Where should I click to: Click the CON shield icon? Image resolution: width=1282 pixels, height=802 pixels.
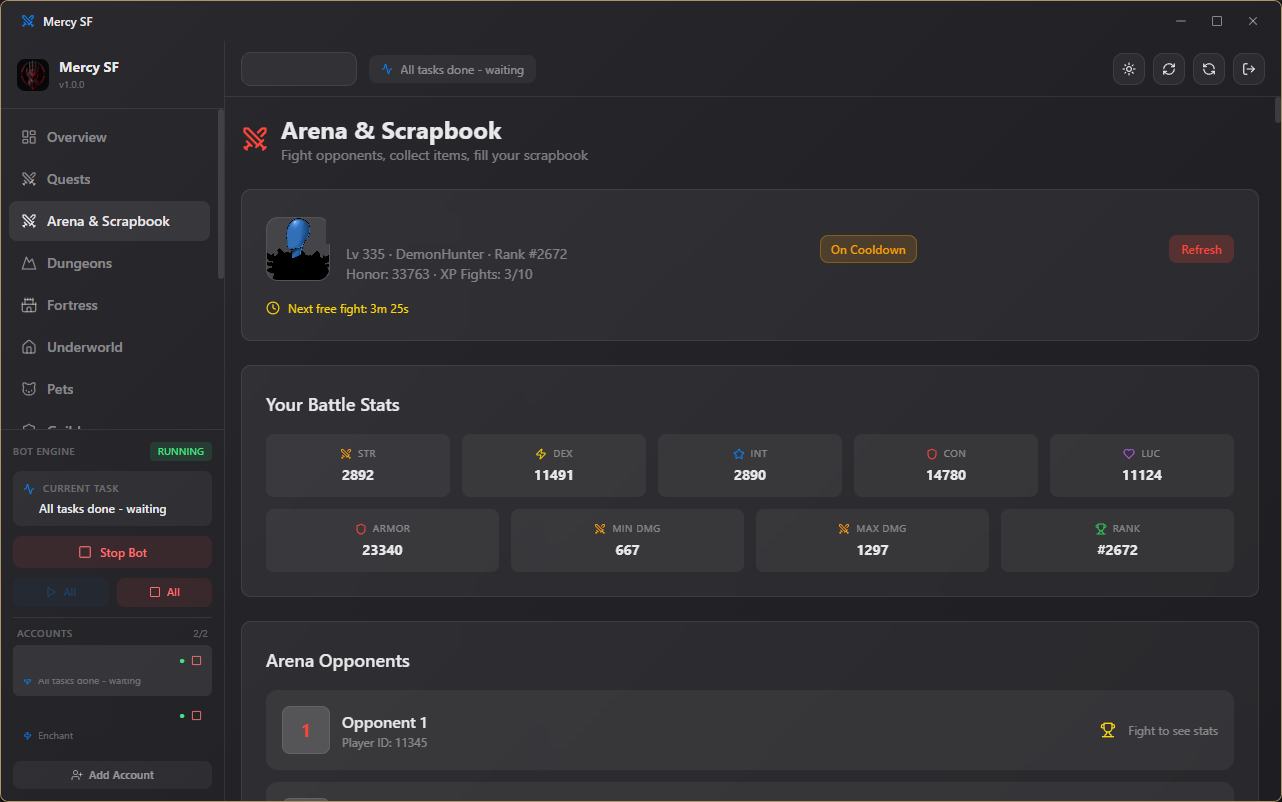pyautogui.click(x=931, y=454)
